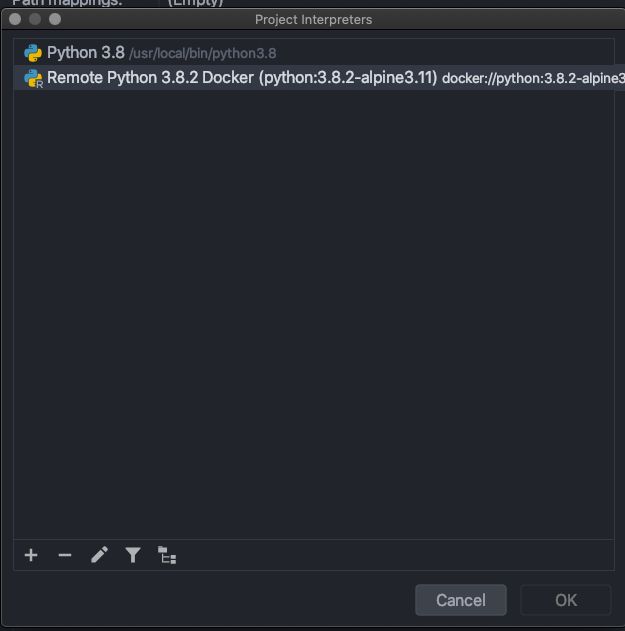Show interpreter paths tree icon
Viewport: 625px width, 631px height.
pyautogui.click(x=167, y=555)
